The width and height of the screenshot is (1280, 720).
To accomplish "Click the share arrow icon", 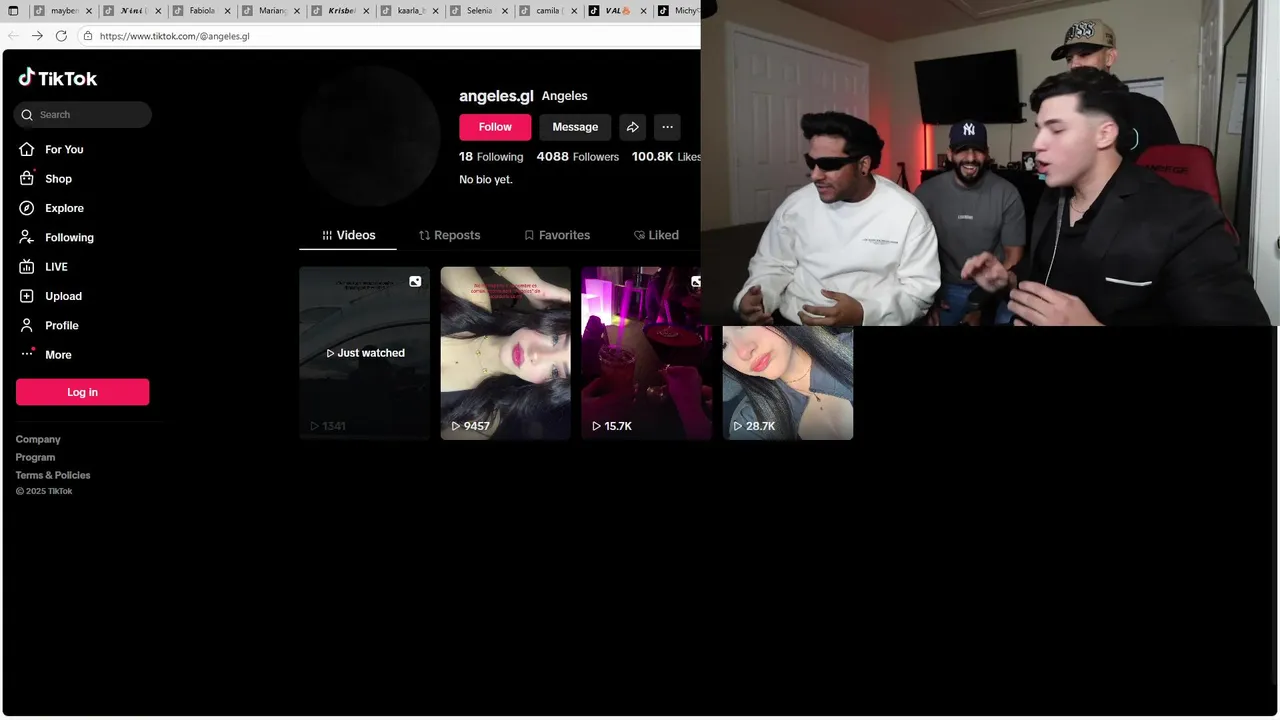I will (633, 127).
